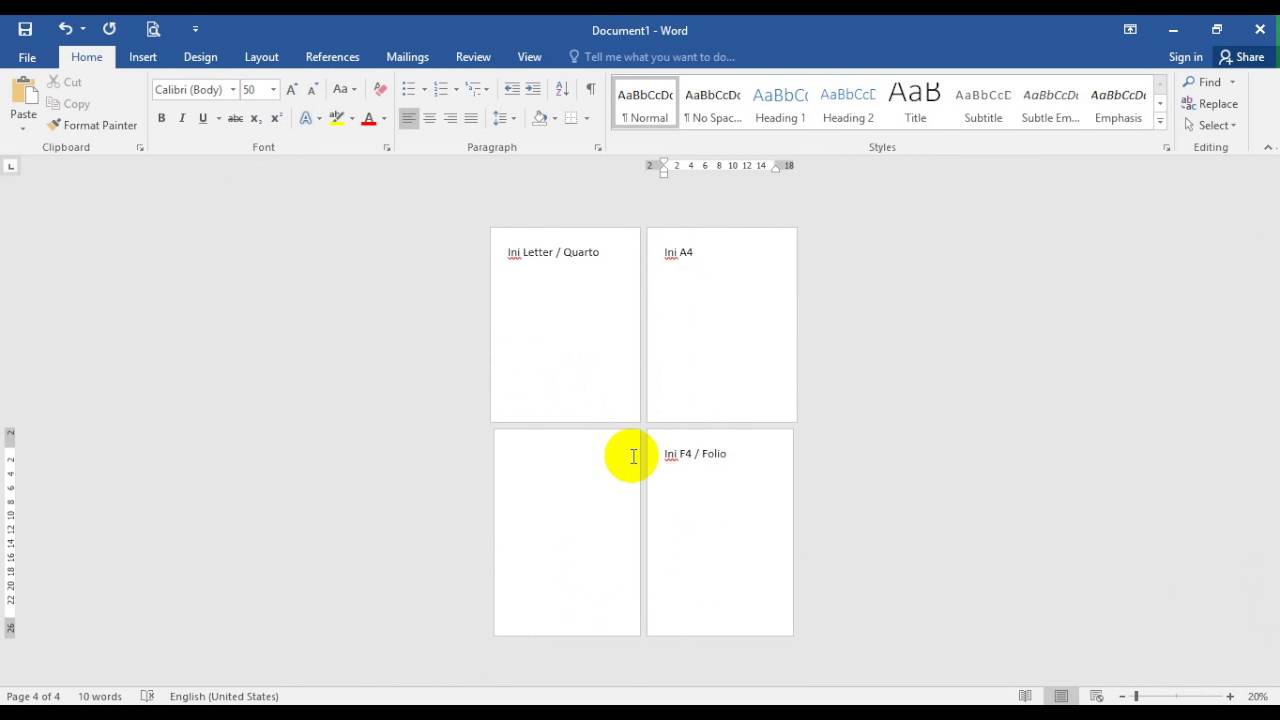Click the Page 4 of 4 status
Image resolution: width=1280 pixels, height=720 pixels.
coord(33,696)
